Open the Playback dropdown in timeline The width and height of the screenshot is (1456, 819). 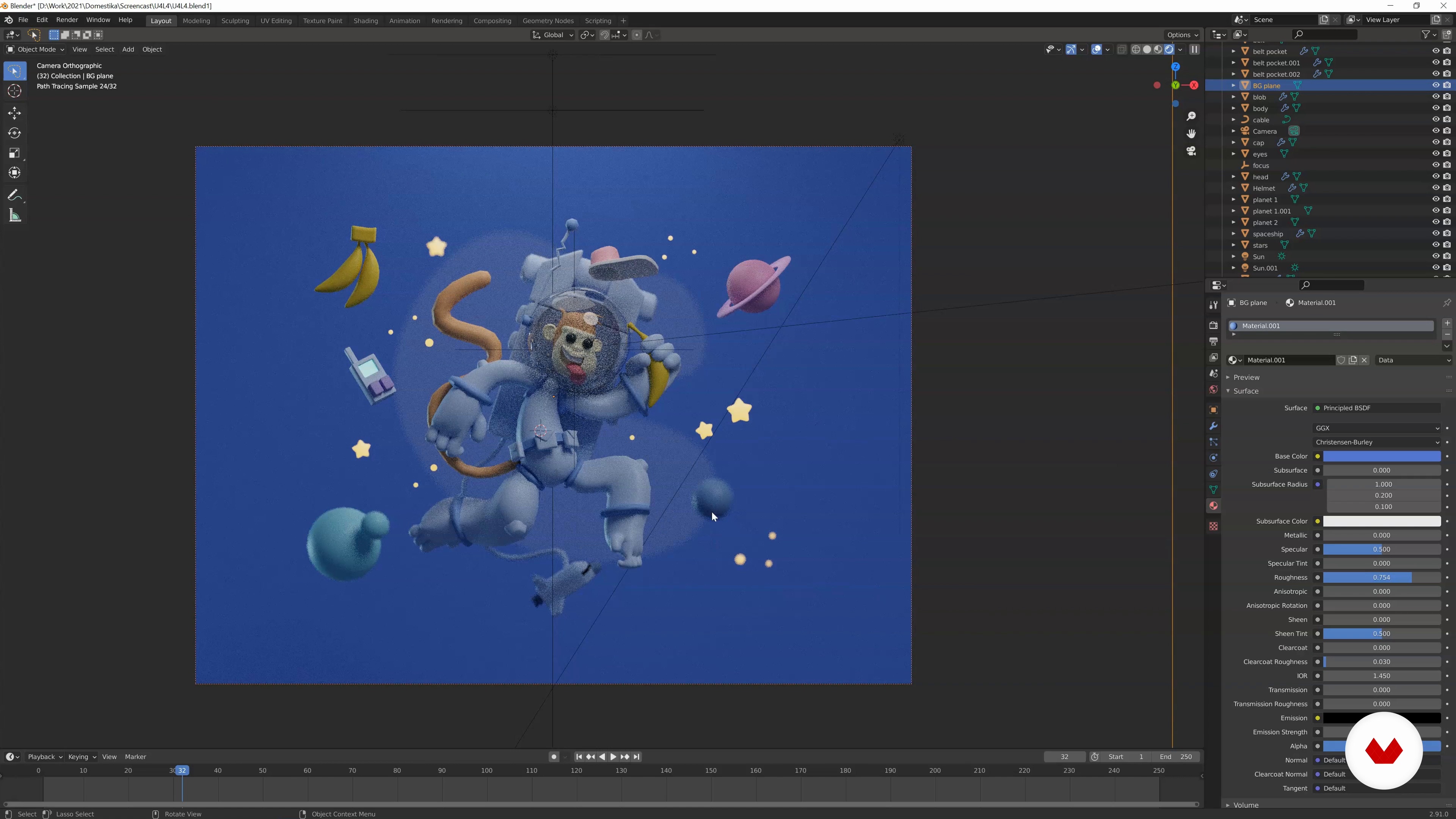pyautogui.click(x=45, y=757)
